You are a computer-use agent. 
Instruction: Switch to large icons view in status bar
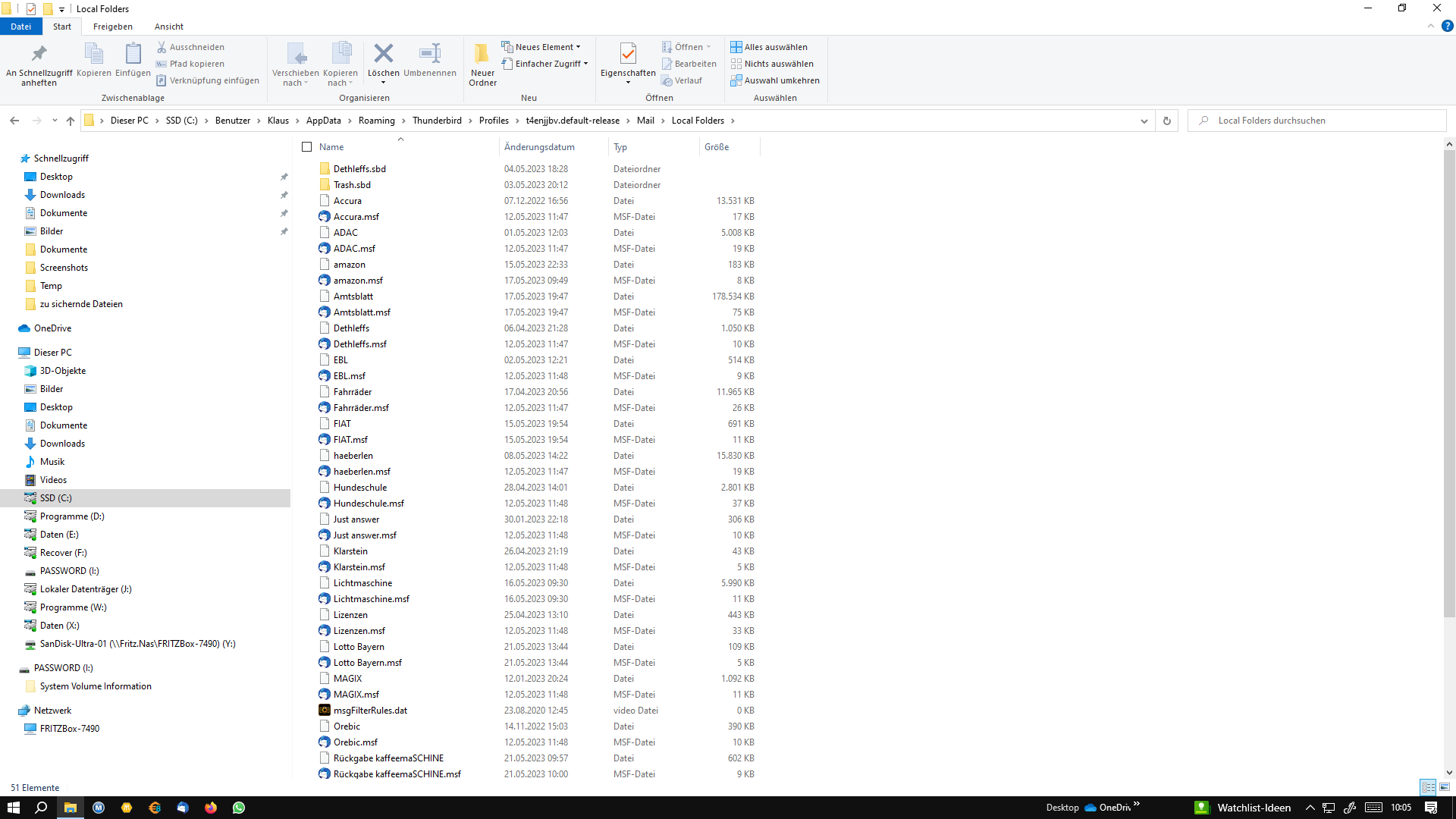(x=1445, y=787)
